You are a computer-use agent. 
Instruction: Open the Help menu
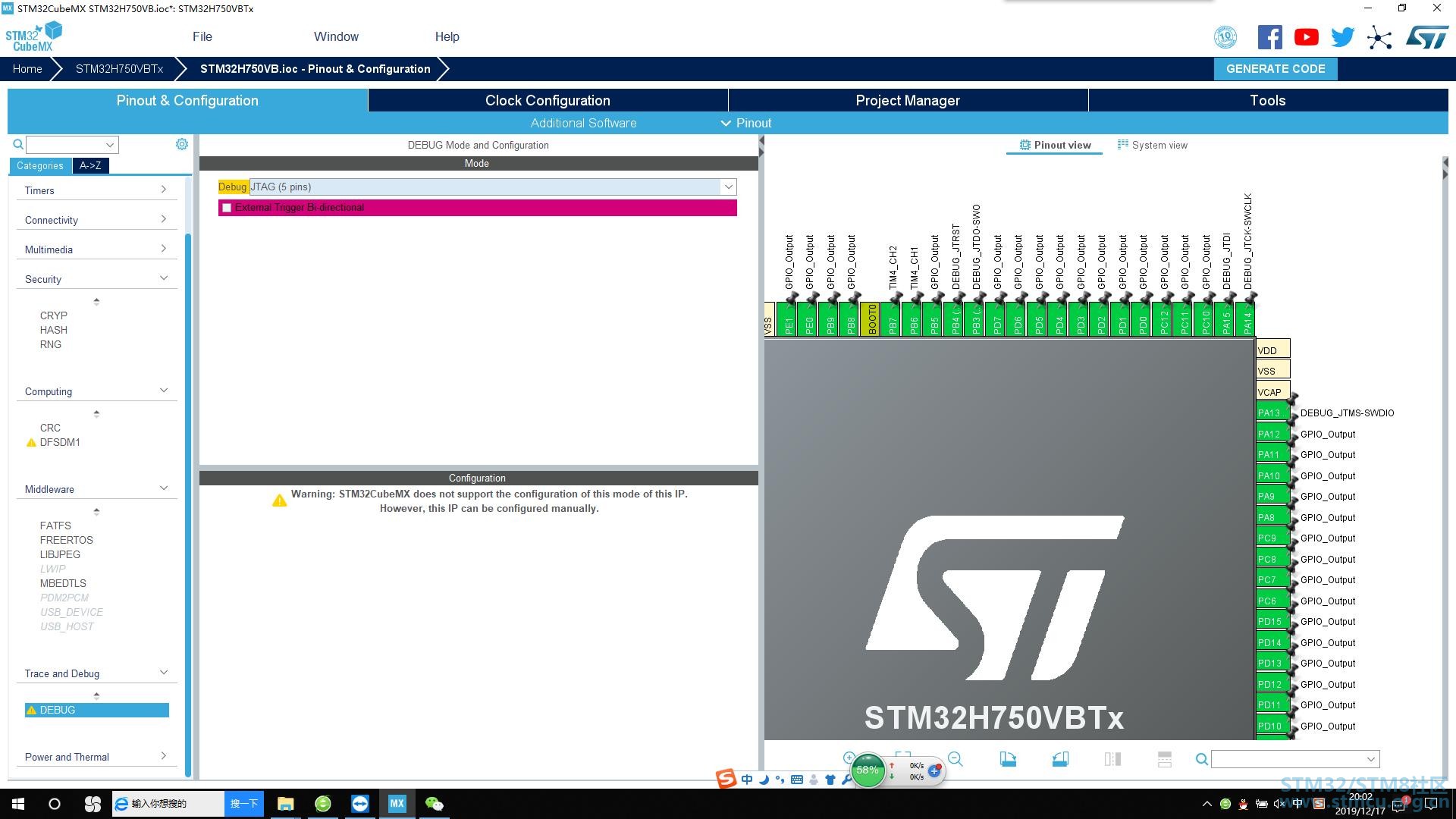(447, 36)
